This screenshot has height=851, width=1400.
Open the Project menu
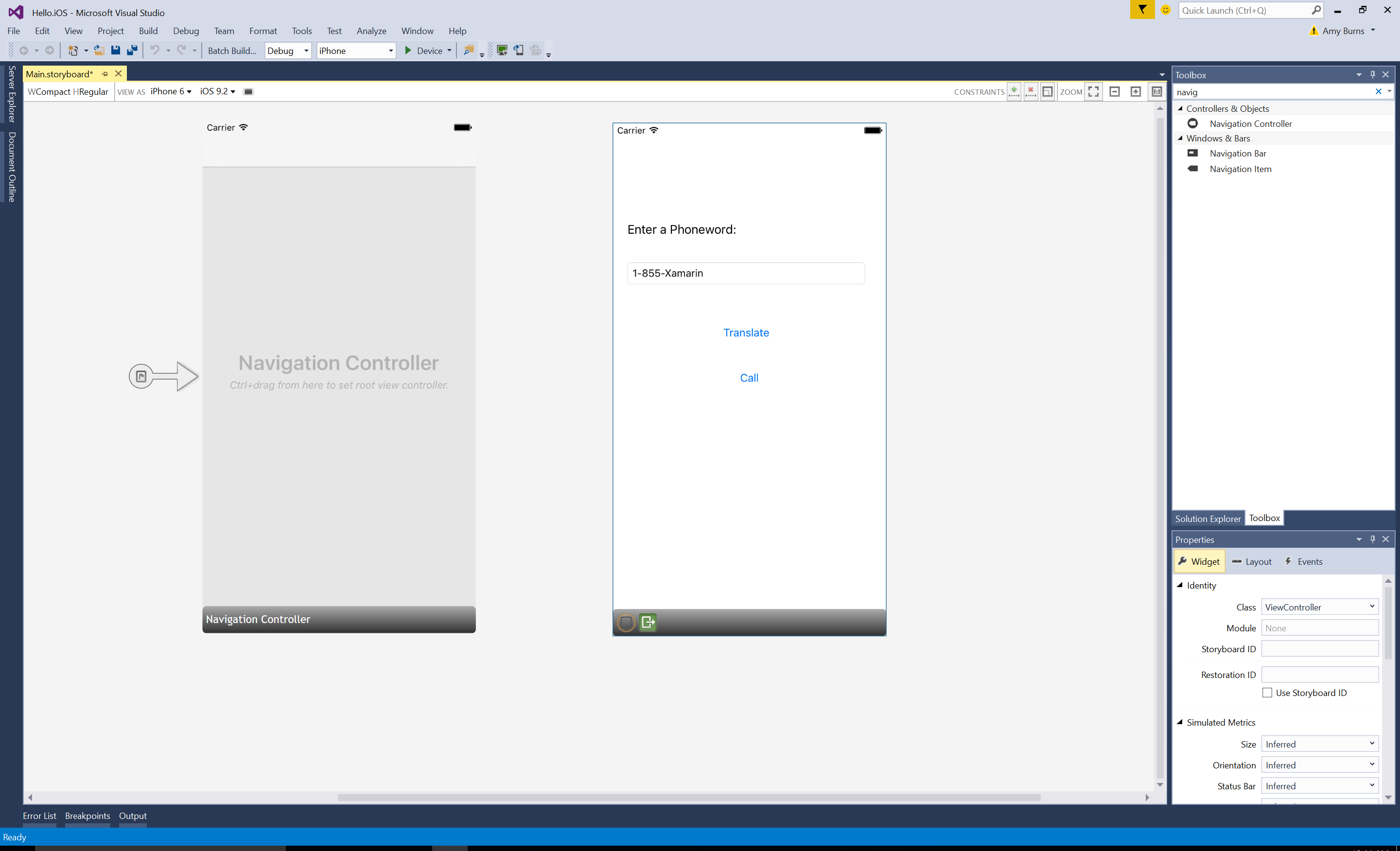pos(110,30)
